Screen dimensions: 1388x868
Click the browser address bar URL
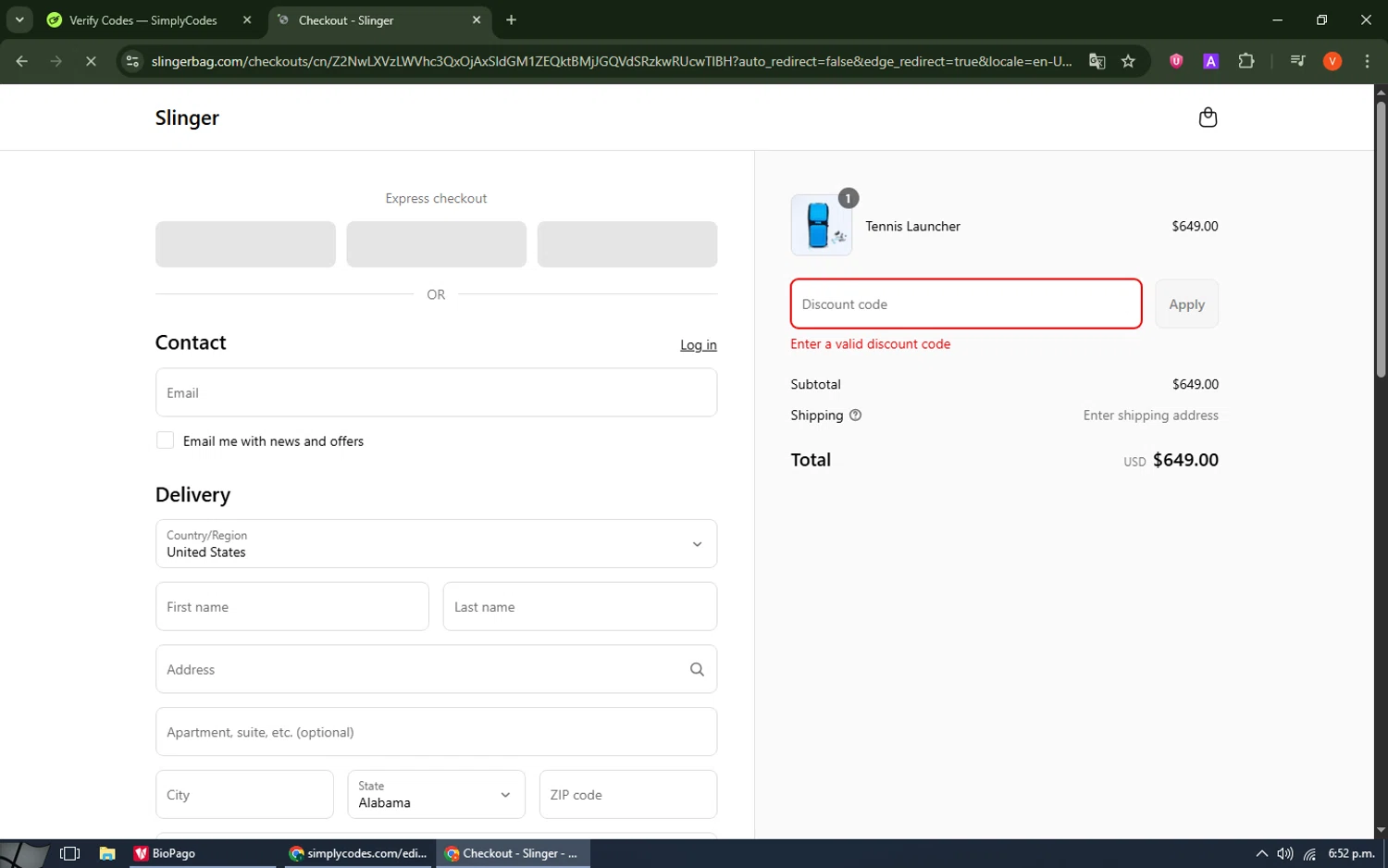[612, 61]
